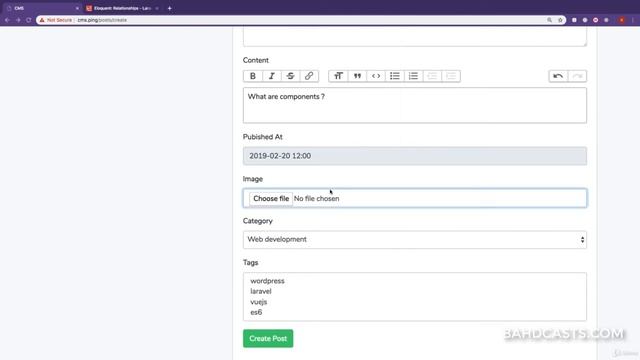Open the Published At date field
Image resolution: width=640 pixels, height=360 pixels.
coord(415,156)
